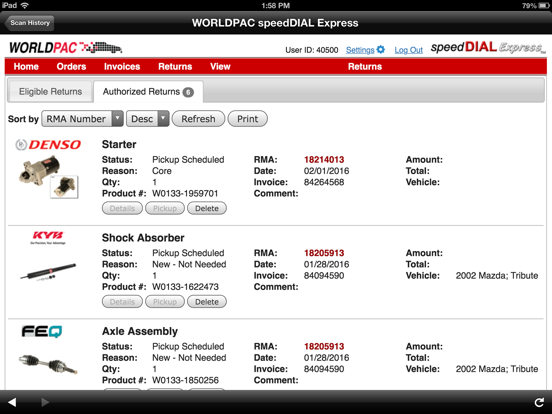Click the Log Out link

click(x=408, y=50)
